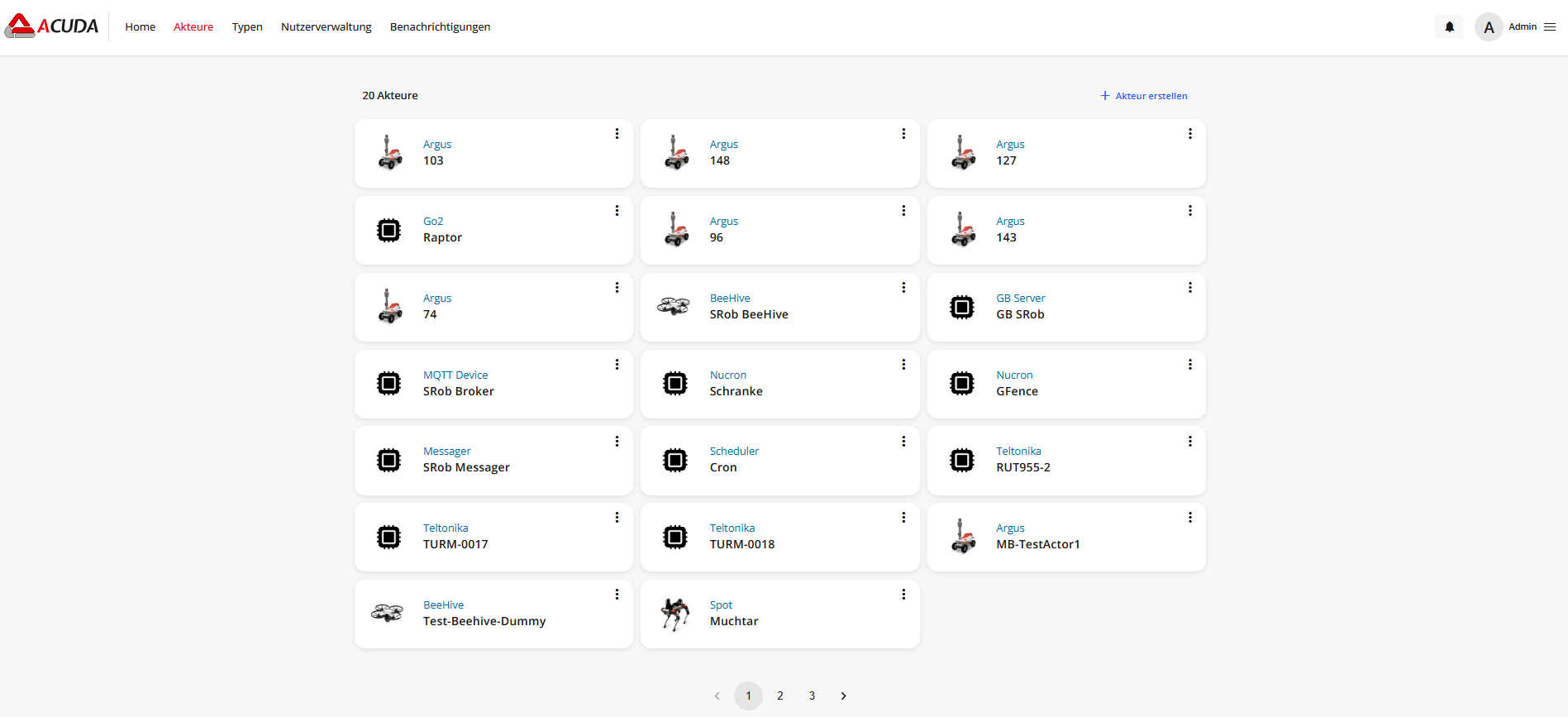This screenshot has width=1568, height=717.
Task: Click the Spot robot dog image on Muchtar
Action: pyautogui.click(x=675, y=614)
